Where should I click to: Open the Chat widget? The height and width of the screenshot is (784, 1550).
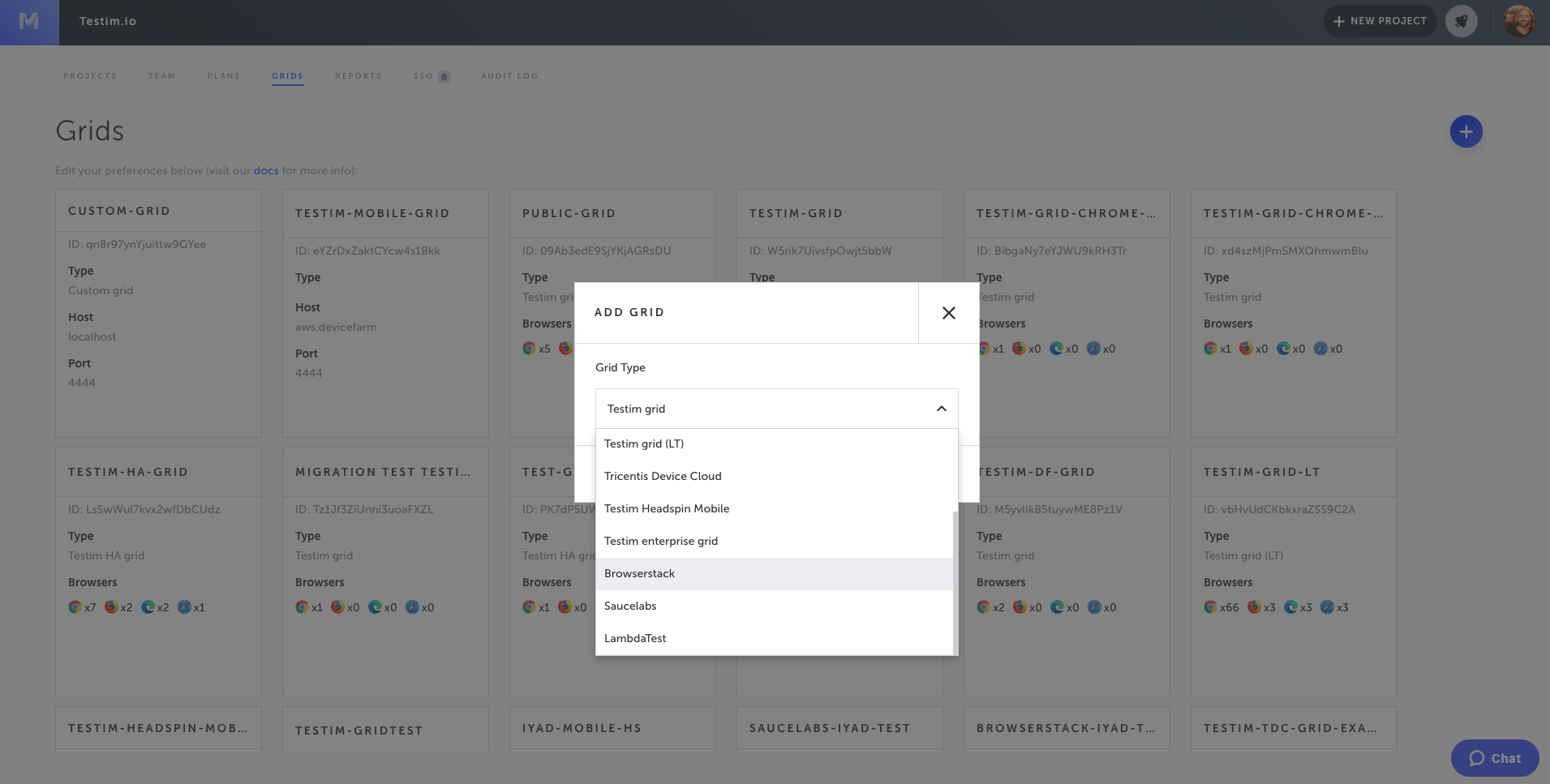tap(1495, 758)
